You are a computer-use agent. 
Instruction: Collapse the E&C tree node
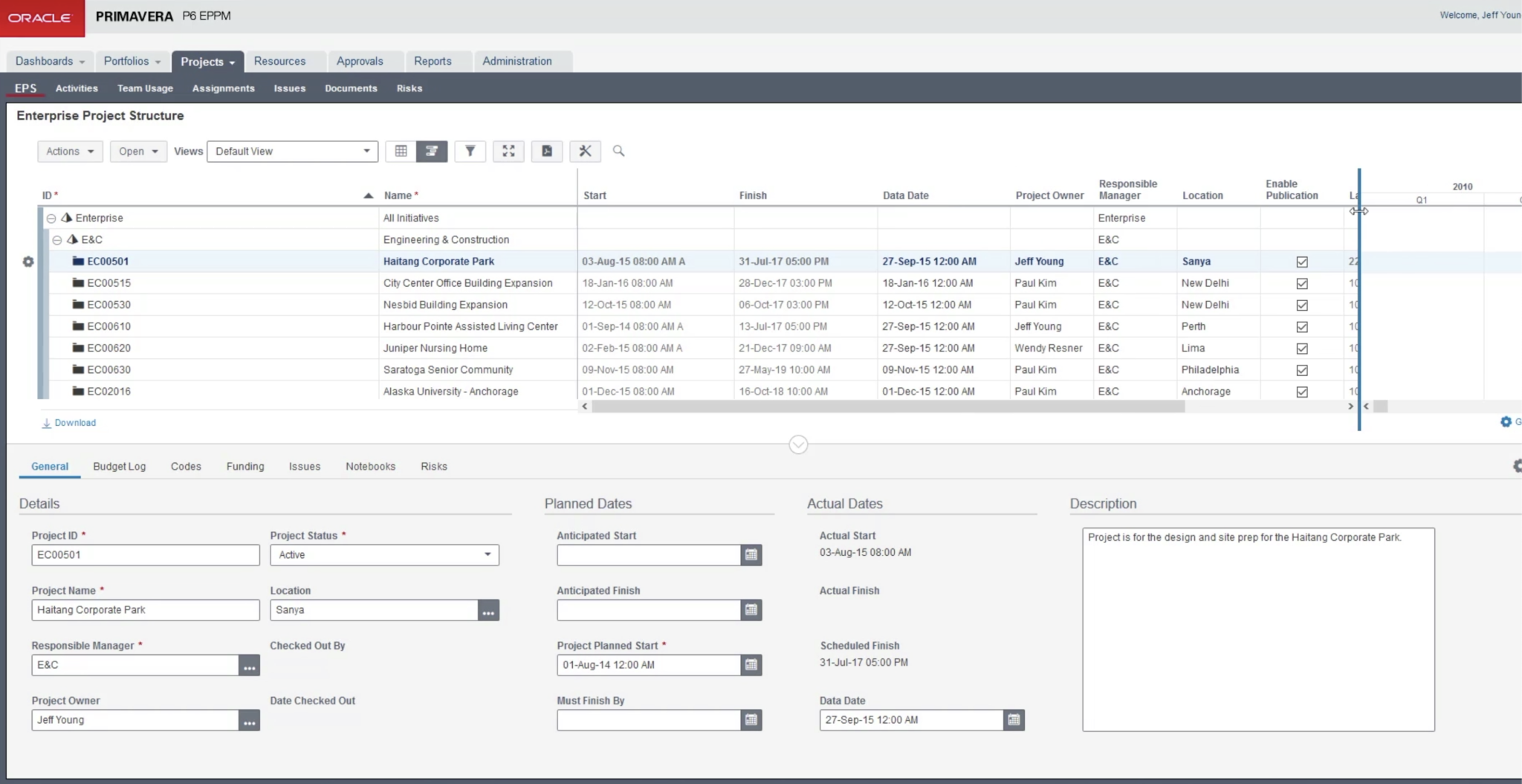58,239
